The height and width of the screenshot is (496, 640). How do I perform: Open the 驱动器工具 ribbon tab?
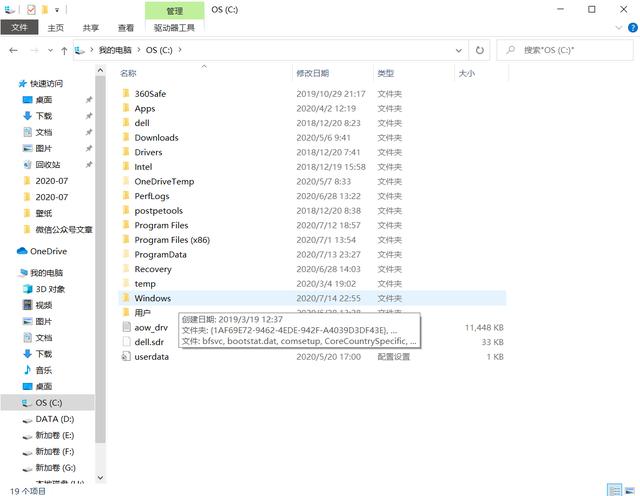(x=174, y=28)
